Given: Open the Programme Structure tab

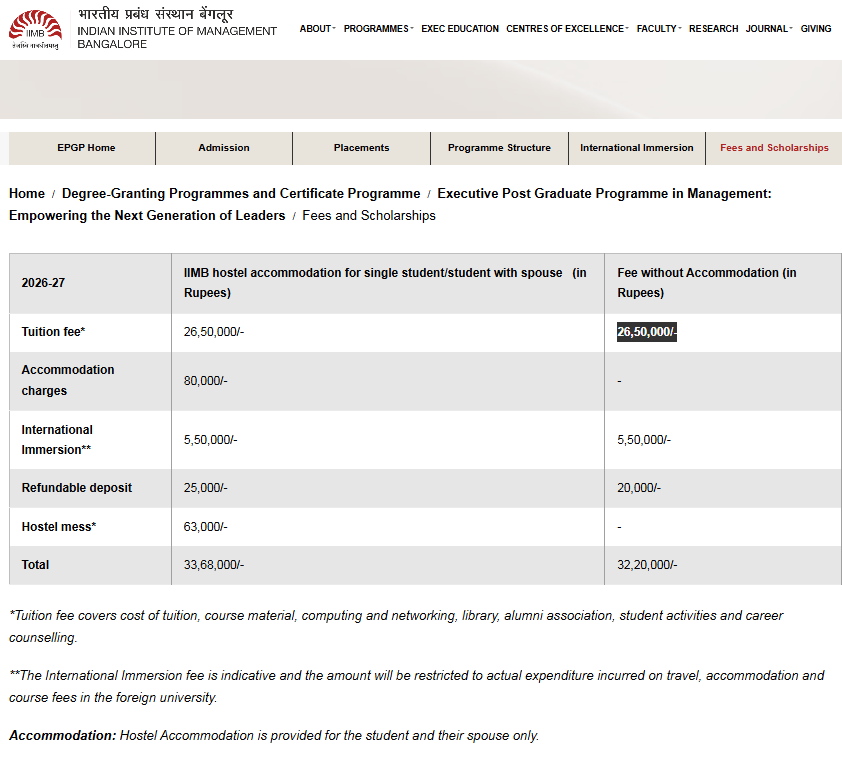Looking at the screenshot, I should 499,148.
